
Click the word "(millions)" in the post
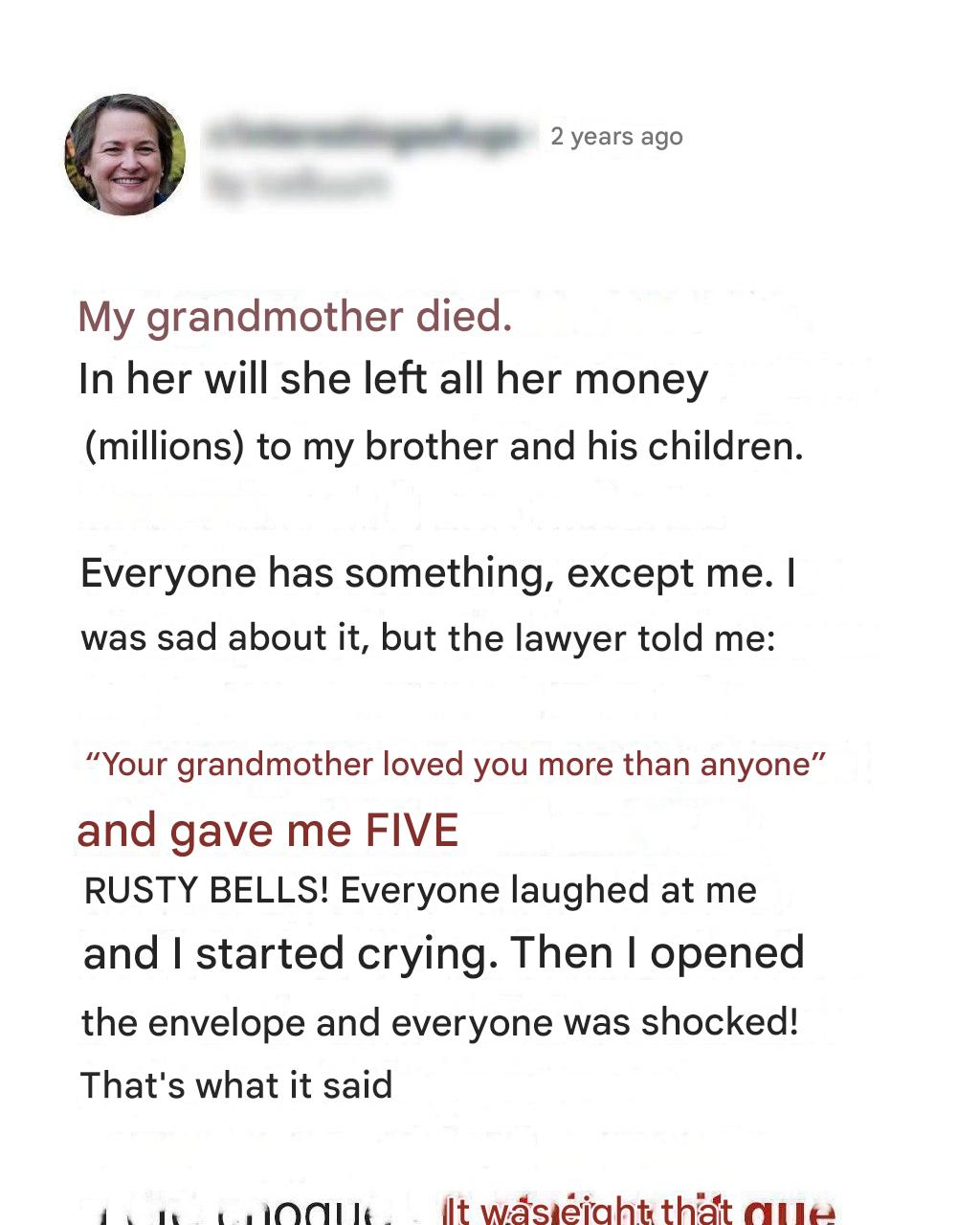164,447
